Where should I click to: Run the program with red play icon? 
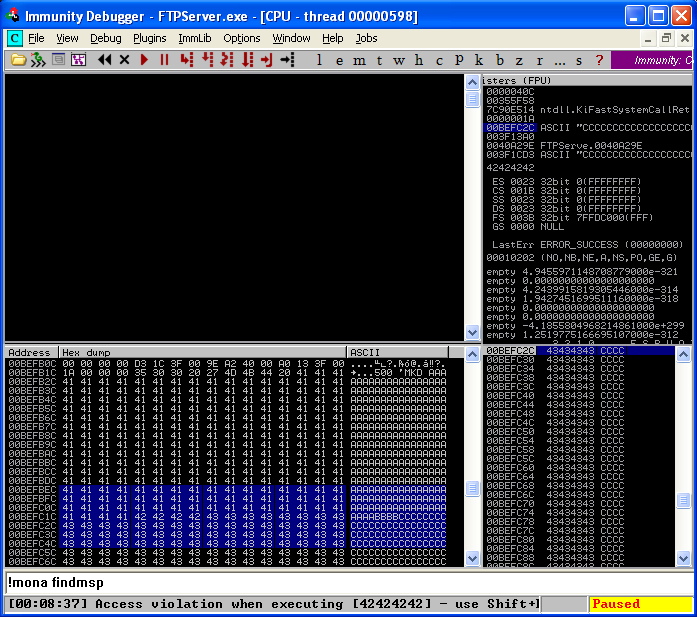(144, 60)
